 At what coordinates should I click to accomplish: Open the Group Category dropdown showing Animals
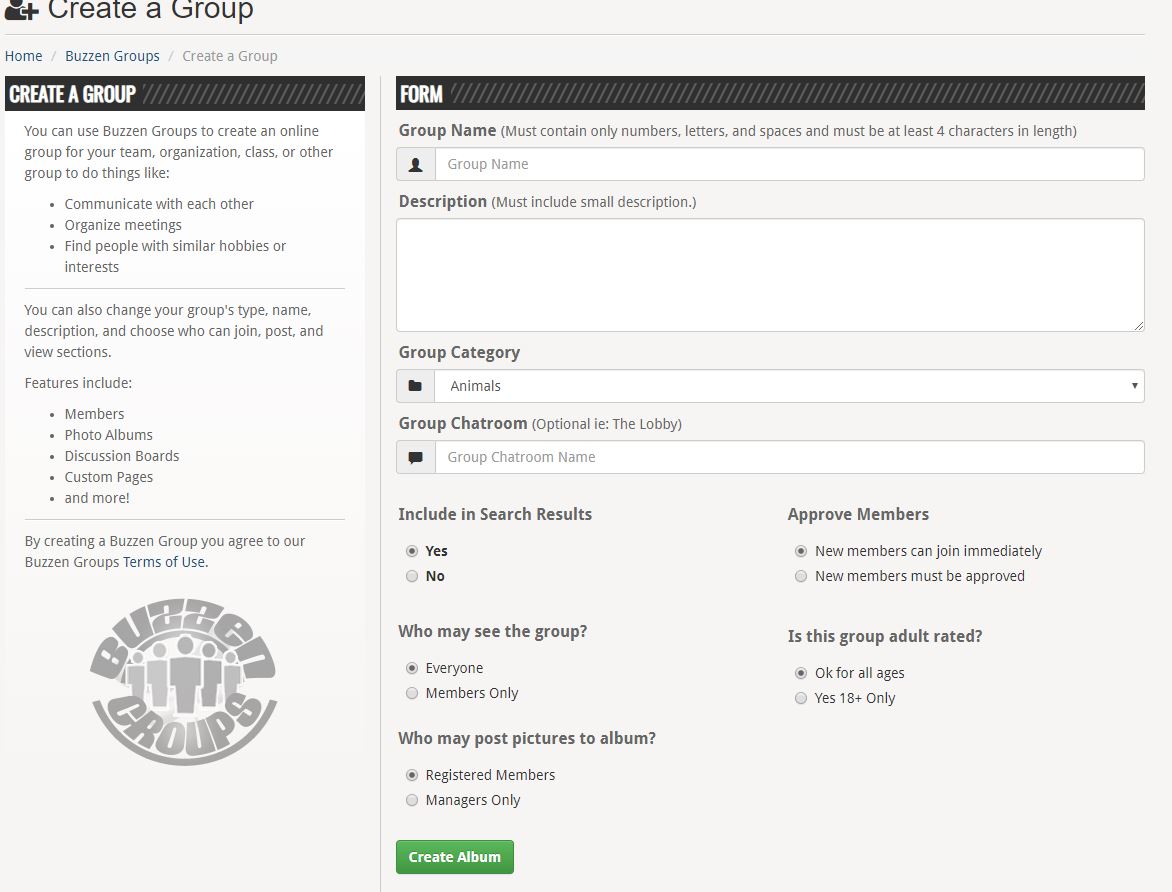click(789, 386)
